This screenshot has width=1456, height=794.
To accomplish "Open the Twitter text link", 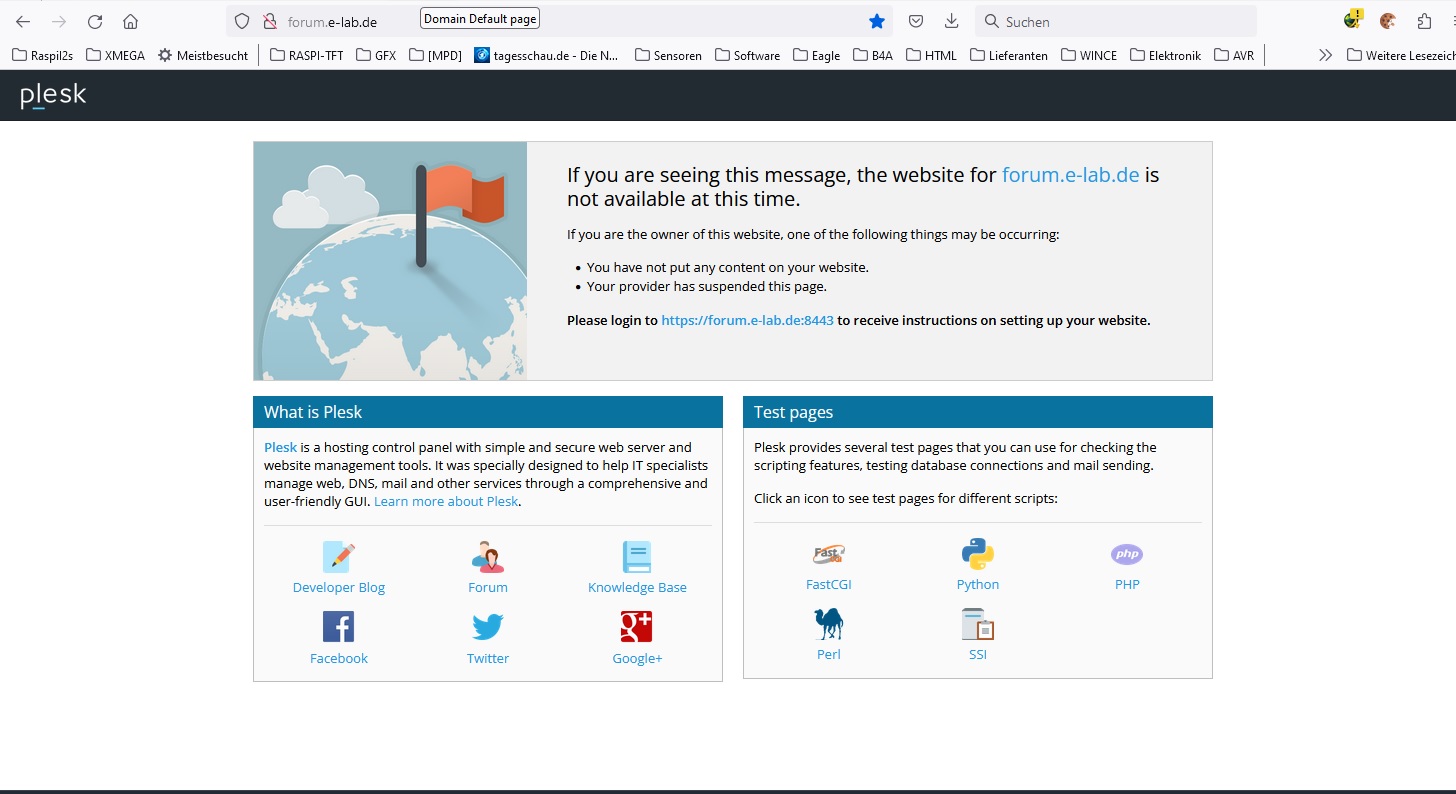I will coord(488,659).
